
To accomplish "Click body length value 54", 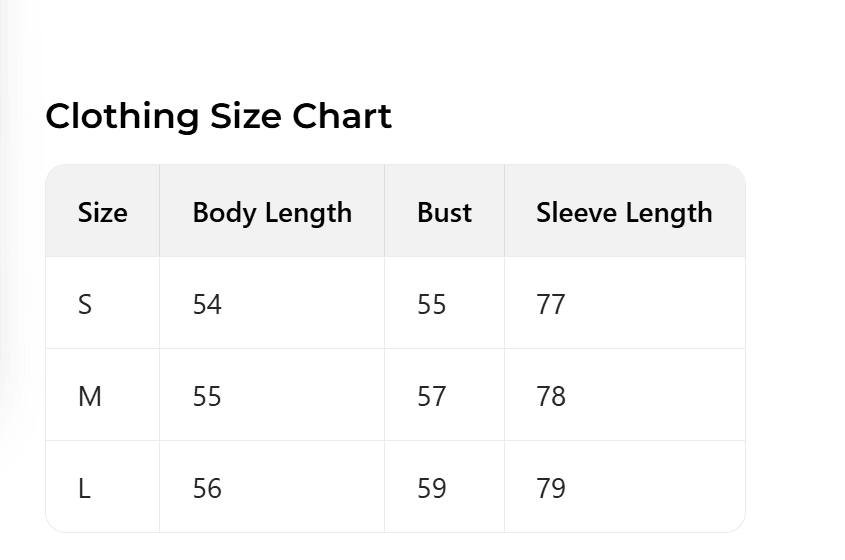I will point(207,304).
